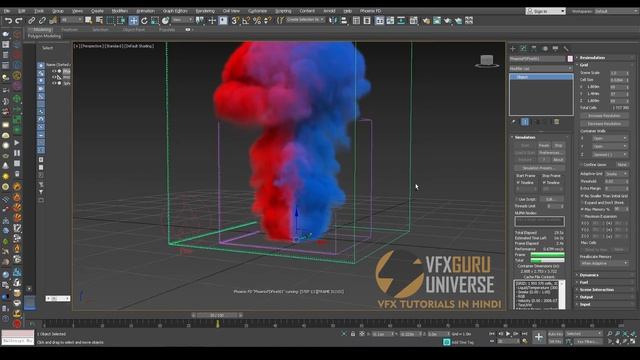Switch to the Utilities command panel tab

pyautogui.click(x=566, y=49)
